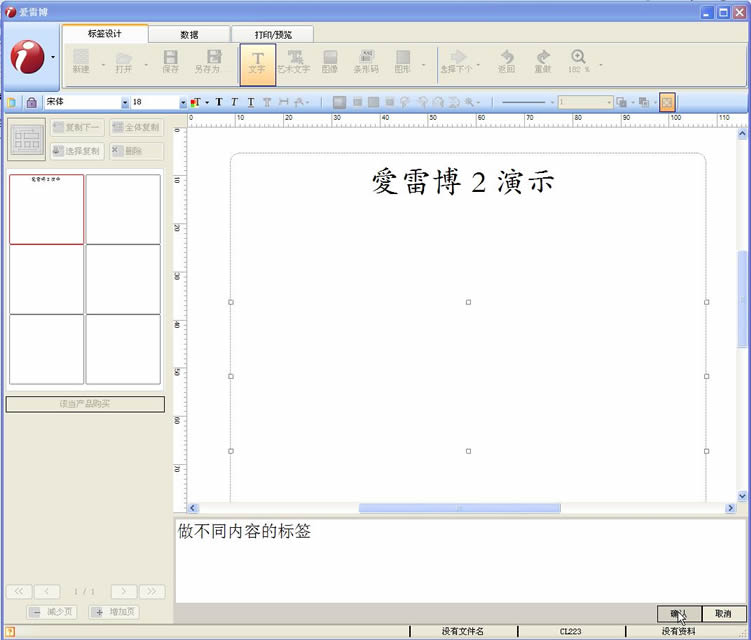Click the 打开 open file icon
This screenshot has height=640, width=751.
pos(124,62)
